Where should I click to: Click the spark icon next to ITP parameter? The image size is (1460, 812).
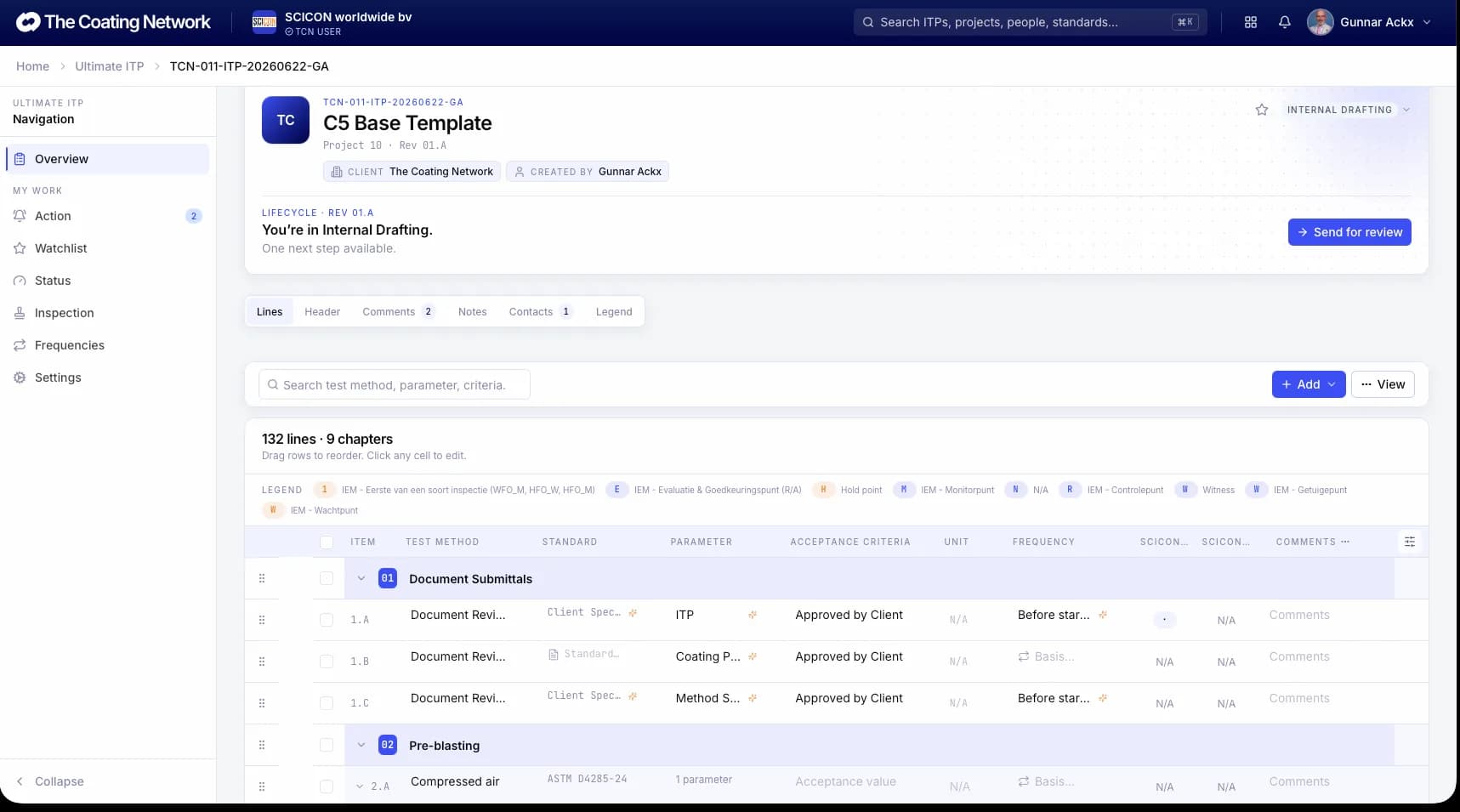(753, 615)
